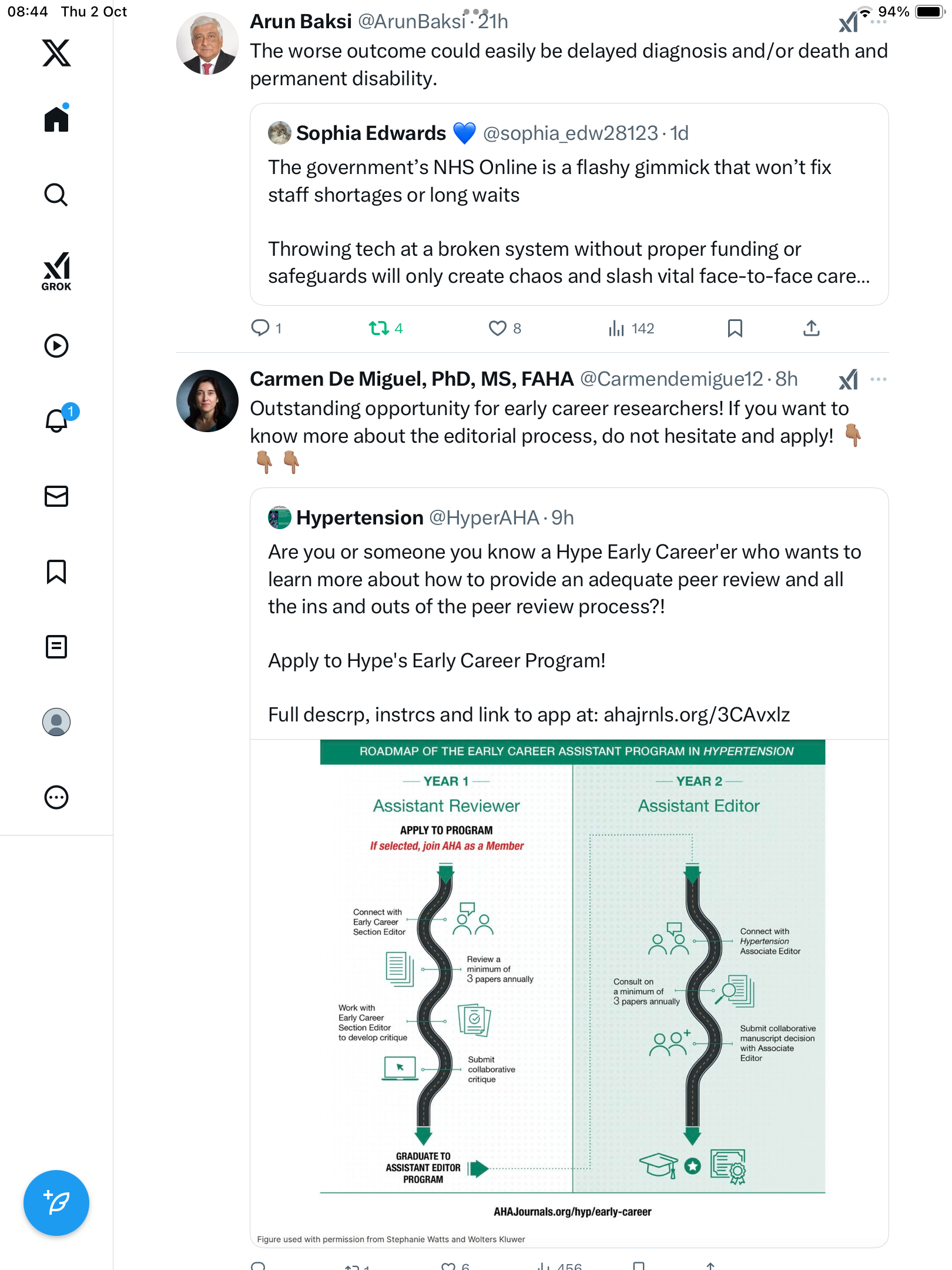Screen dimensions: 952x1270
Task: Open the Grok sidebar item
Action: pos(56,271)
